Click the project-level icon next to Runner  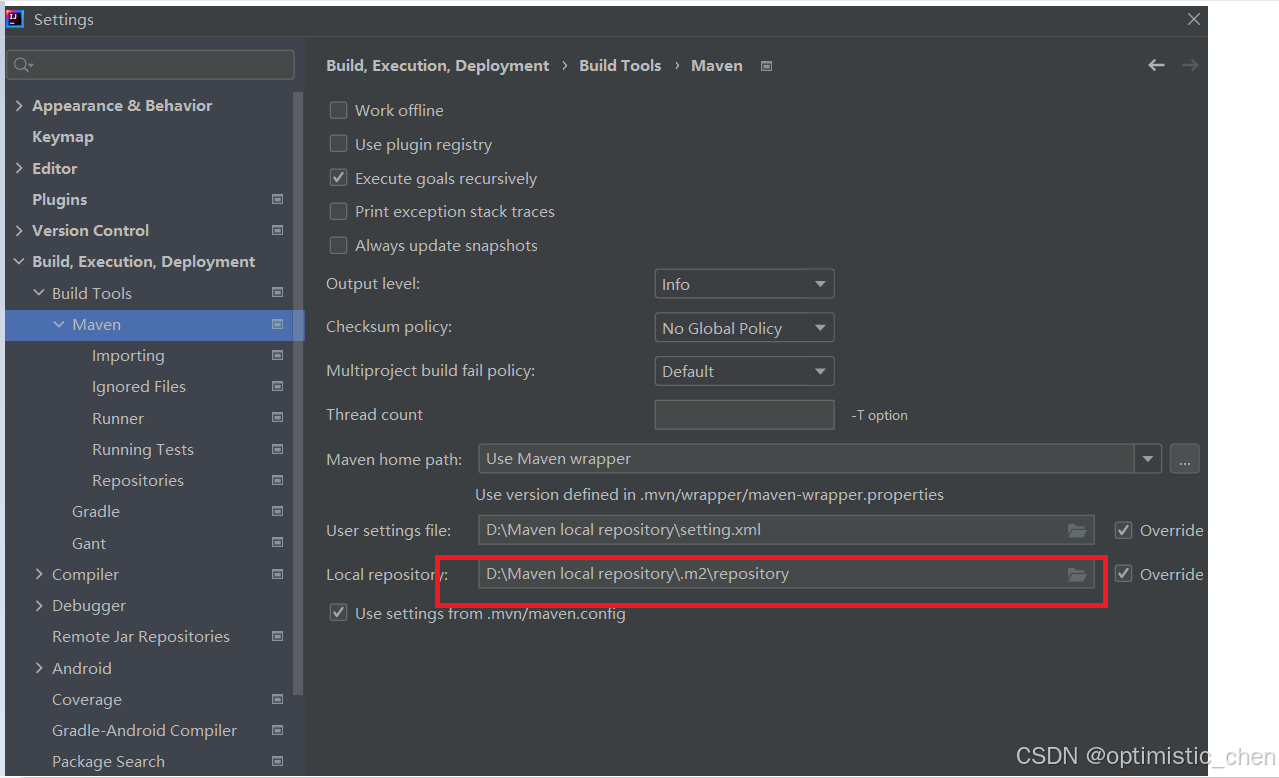(278, 418)
